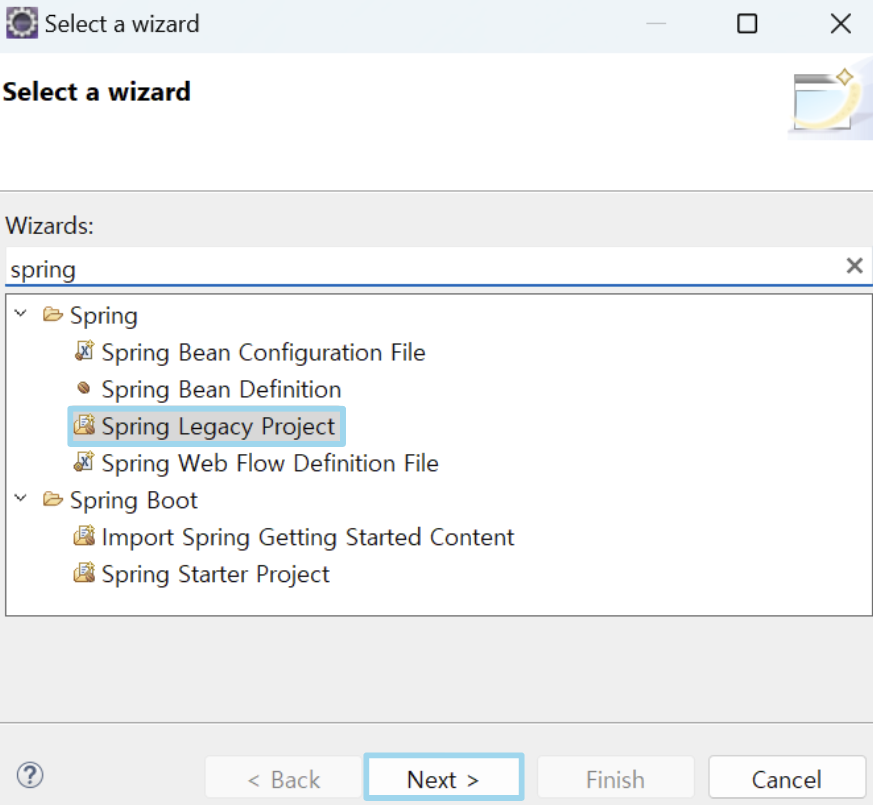Click the Spring Legacy Project icon

[84, 425]
